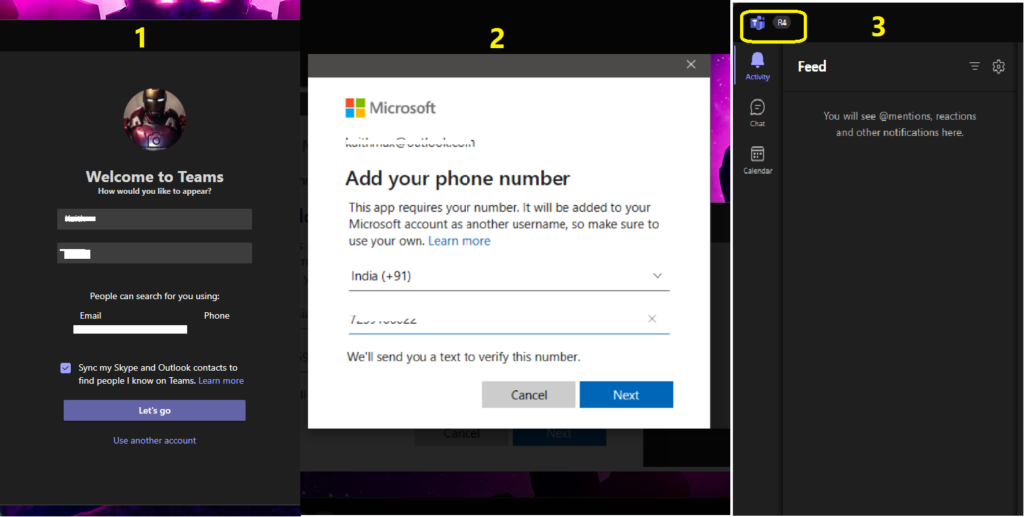Image resolution: width=1024 pixels, height=517 pixels.
Task: Open the Feed settings gear icon
Action: [x=998, y=66]
